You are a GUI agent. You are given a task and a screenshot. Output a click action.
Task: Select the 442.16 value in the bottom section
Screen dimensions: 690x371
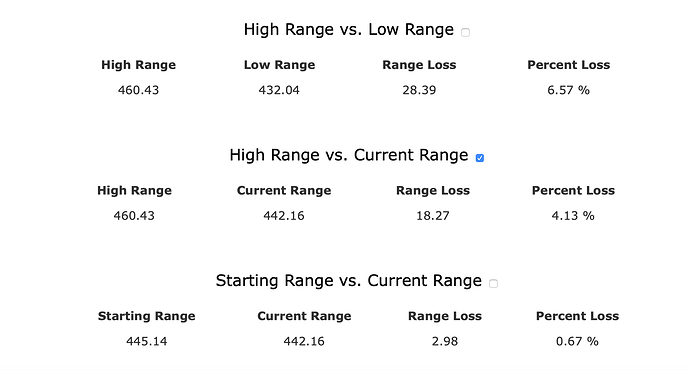point(304,342)
